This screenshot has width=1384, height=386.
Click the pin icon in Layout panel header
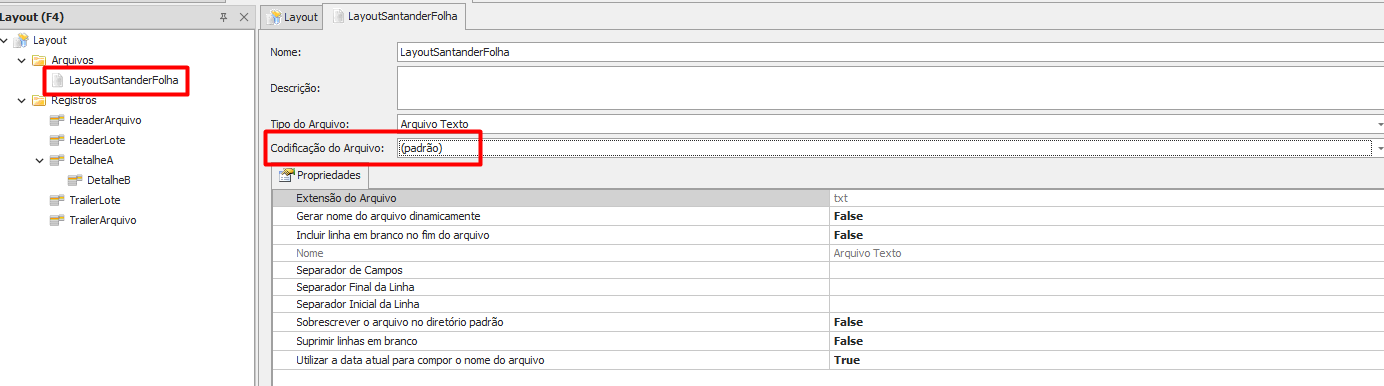pos(223,17)
